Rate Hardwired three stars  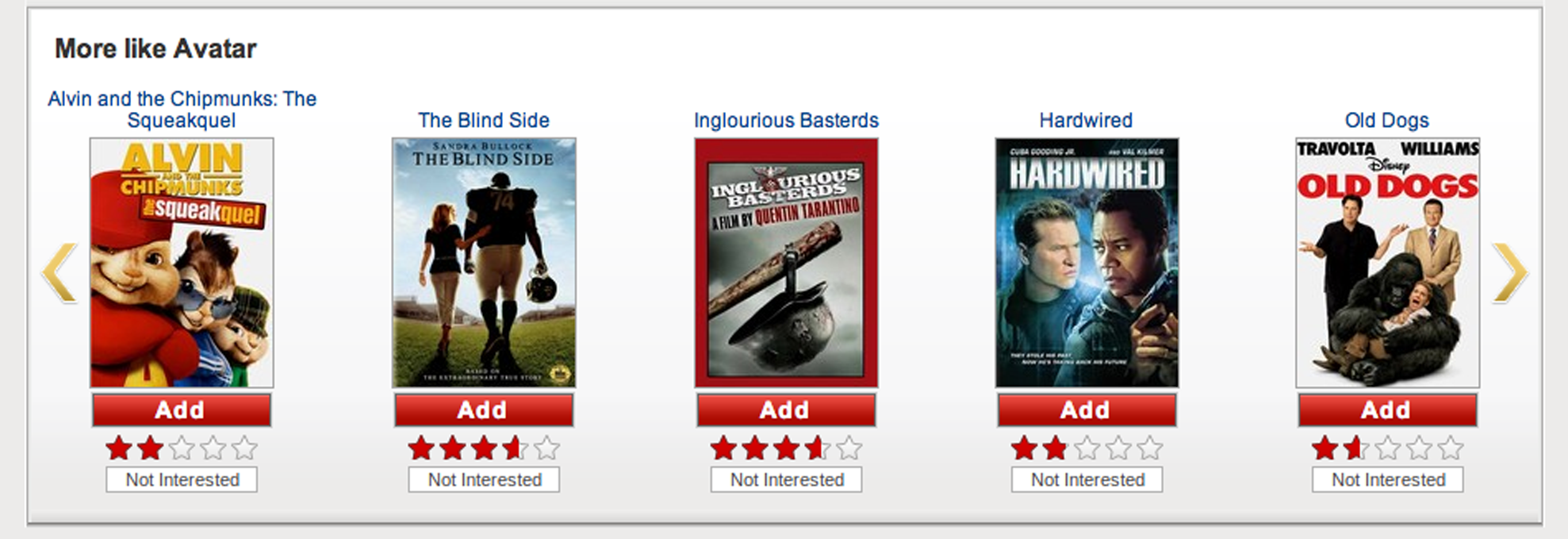pyautogui.click(x=1087, y=449)
